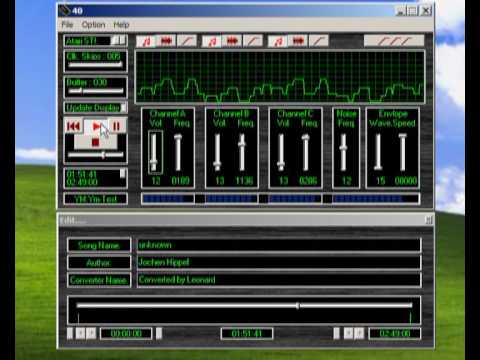480x360 pixels.
Task: Adjust the Buffer slider
Action: (x=95, y=91)
